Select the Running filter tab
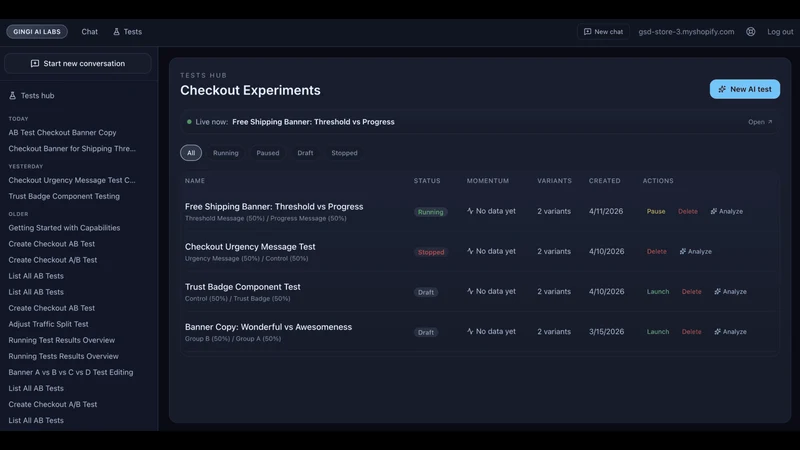Image resolution: width=800 pixels, height=450 pixels. click(x=226, y=153)
